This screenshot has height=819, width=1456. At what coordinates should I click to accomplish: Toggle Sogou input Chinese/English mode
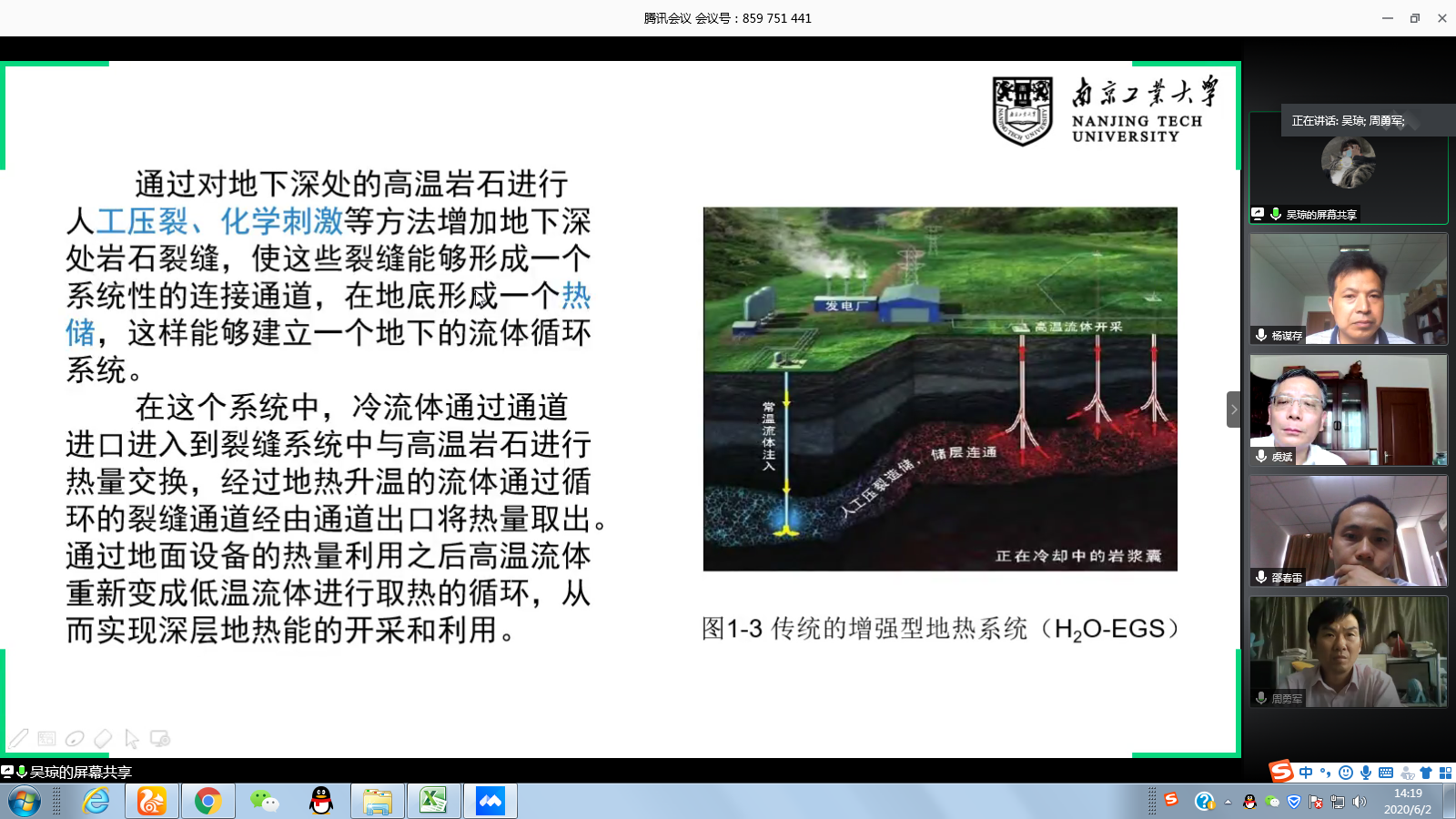(x=1306, y=773)
